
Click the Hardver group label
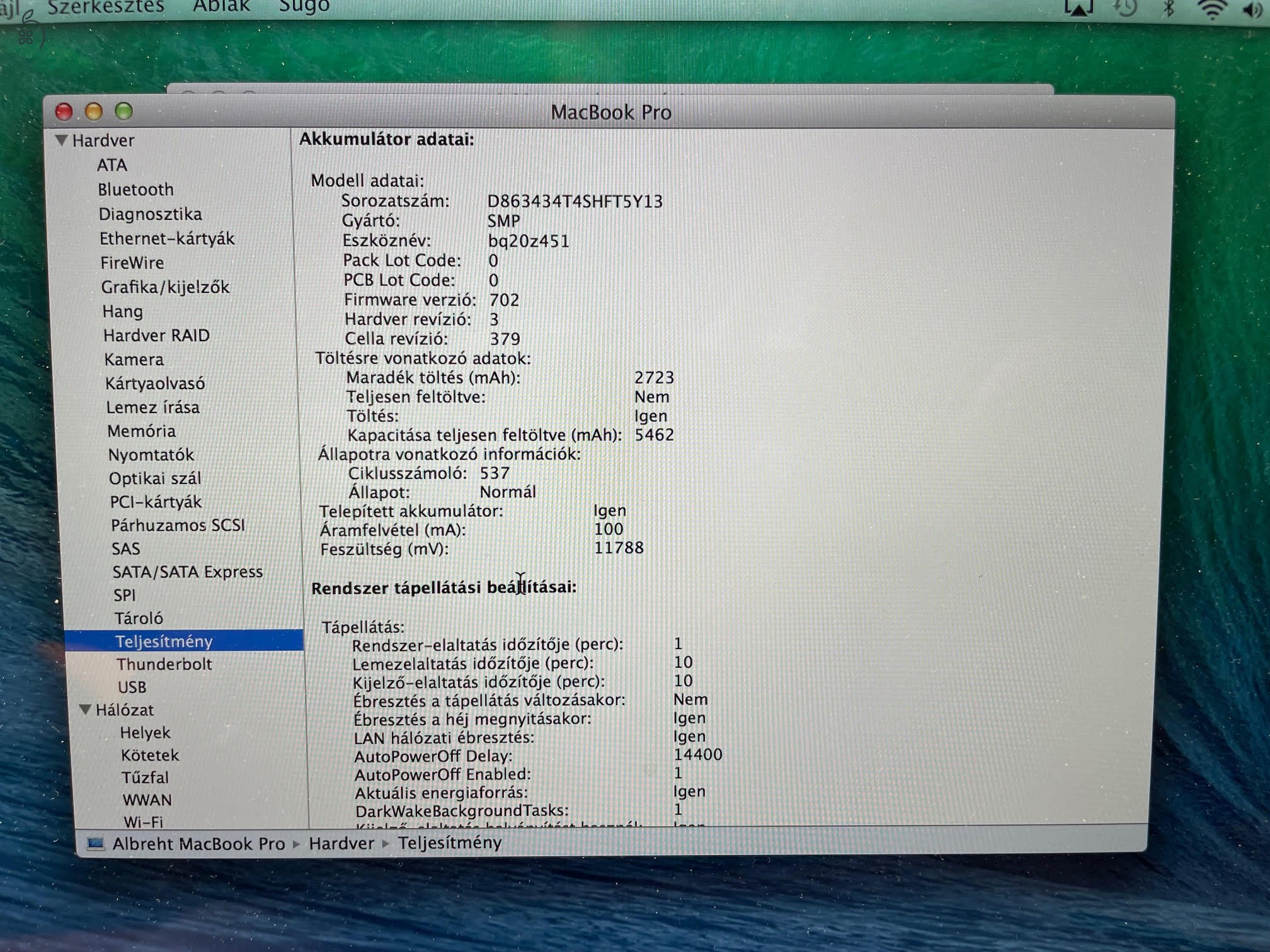(x=103, y=140)
